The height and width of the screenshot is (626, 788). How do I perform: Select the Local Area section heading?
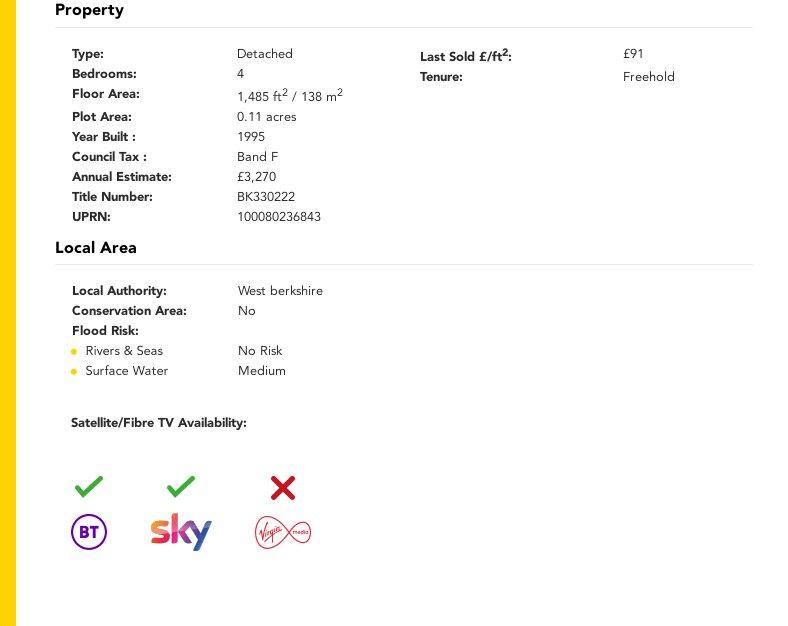pos(96,248)
